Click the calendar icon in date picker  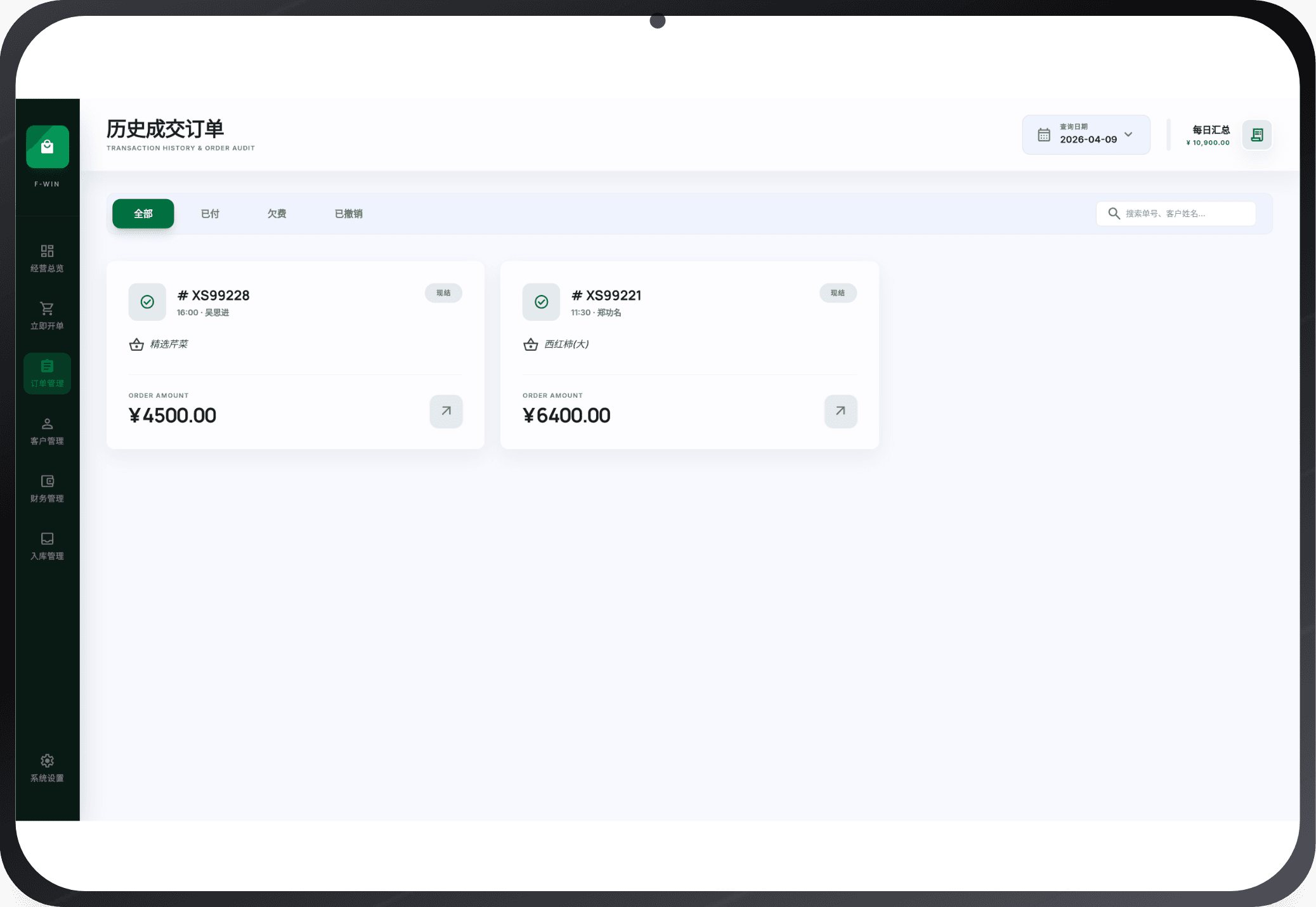coord(1044,134)
